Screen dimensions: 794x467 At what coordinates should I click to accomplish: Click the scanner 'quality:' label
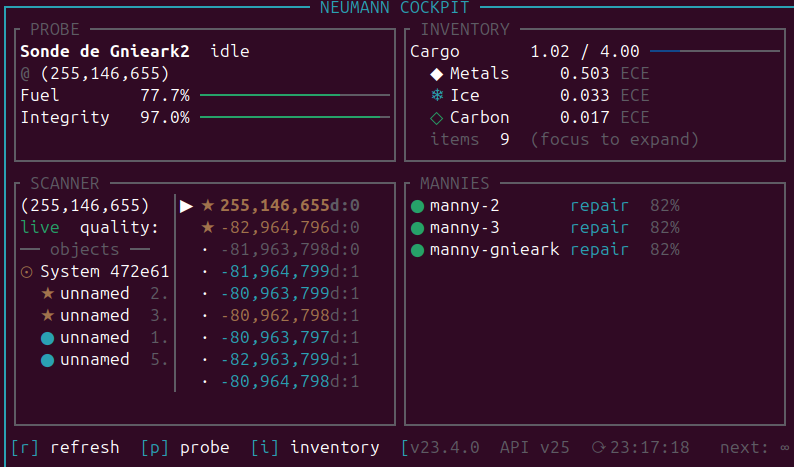point(120,228)
